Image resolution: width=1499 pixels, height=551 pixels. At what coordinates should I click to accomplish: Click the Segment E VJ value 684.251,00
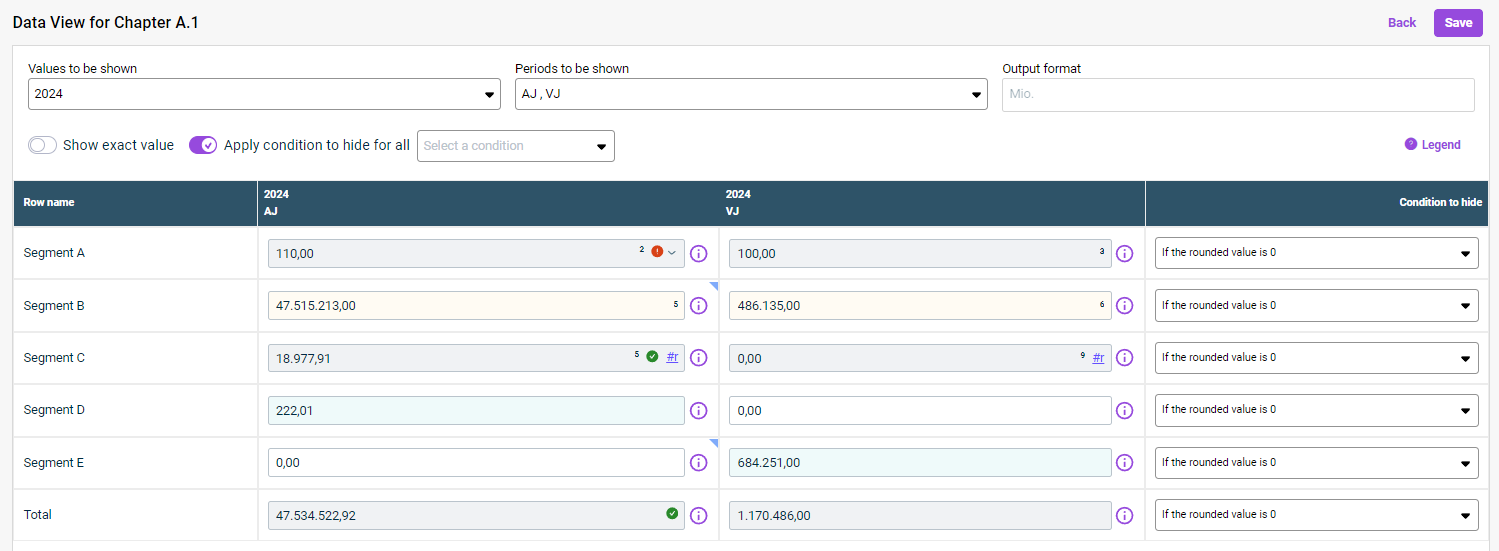(x=920, y=463)
